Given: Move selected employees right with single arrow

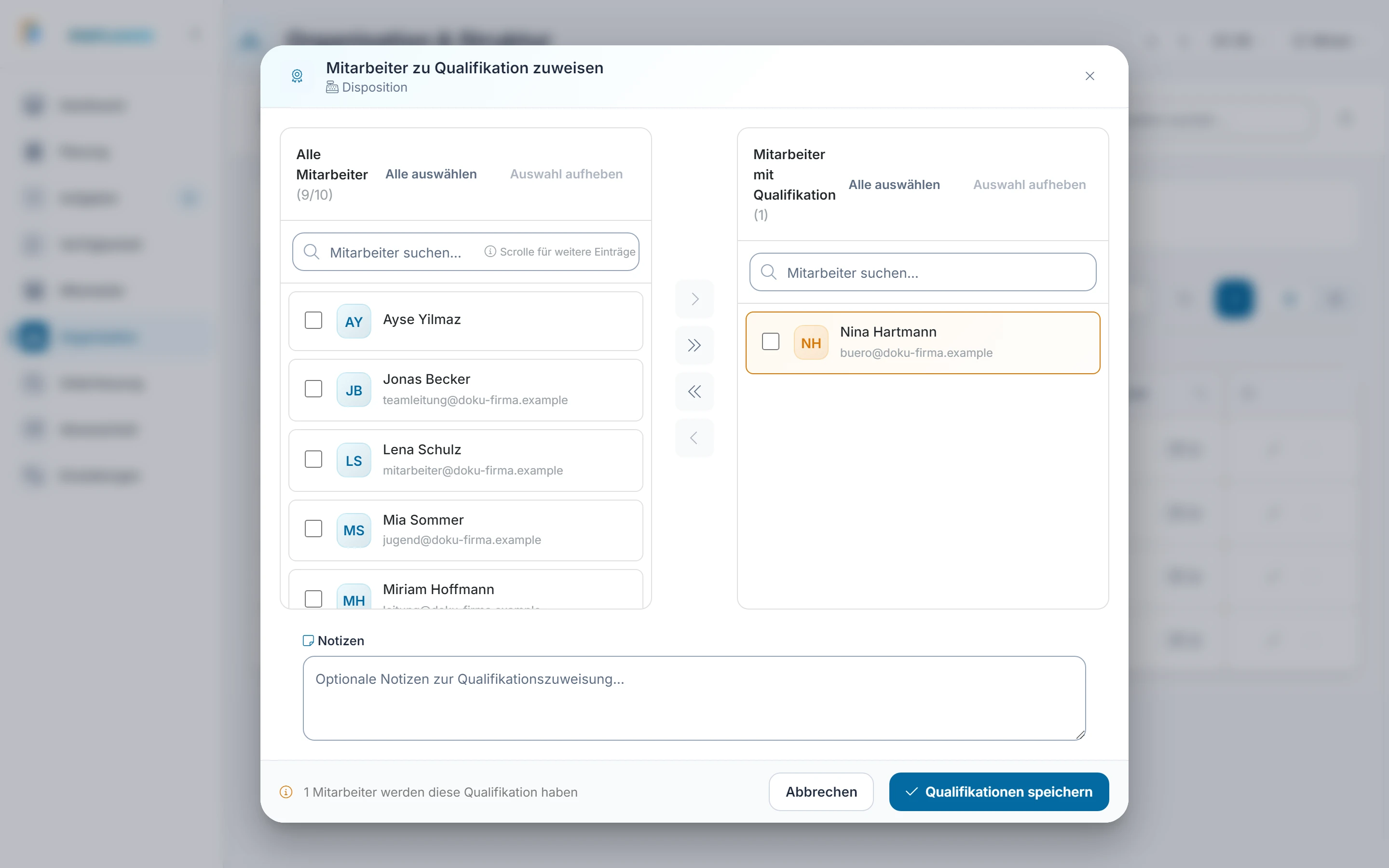Looking at the screenshot, I should tap(694, 299).
